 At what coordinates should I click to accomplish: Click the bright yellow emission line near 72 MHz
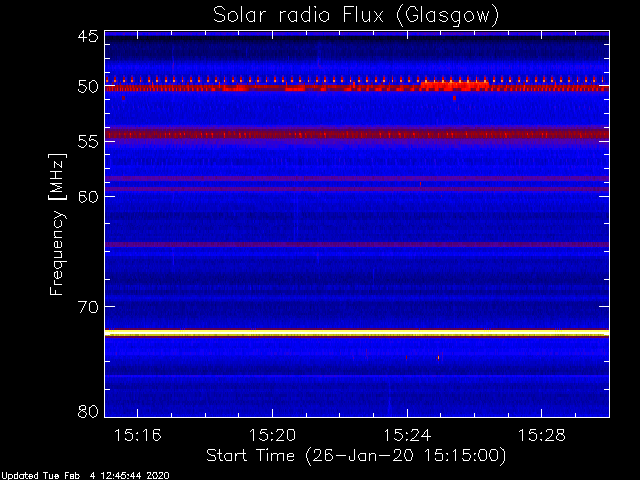357,333
